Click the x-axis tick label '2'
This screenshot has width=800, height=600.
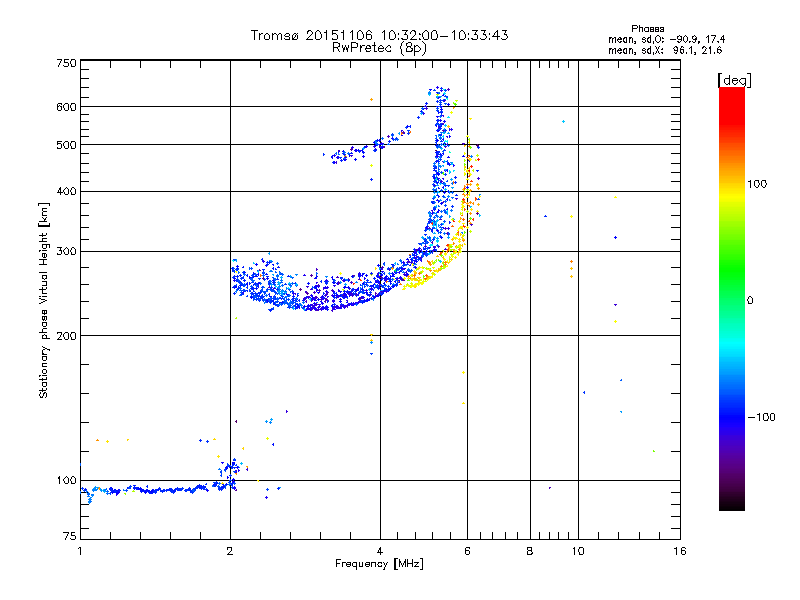[230, 551]
